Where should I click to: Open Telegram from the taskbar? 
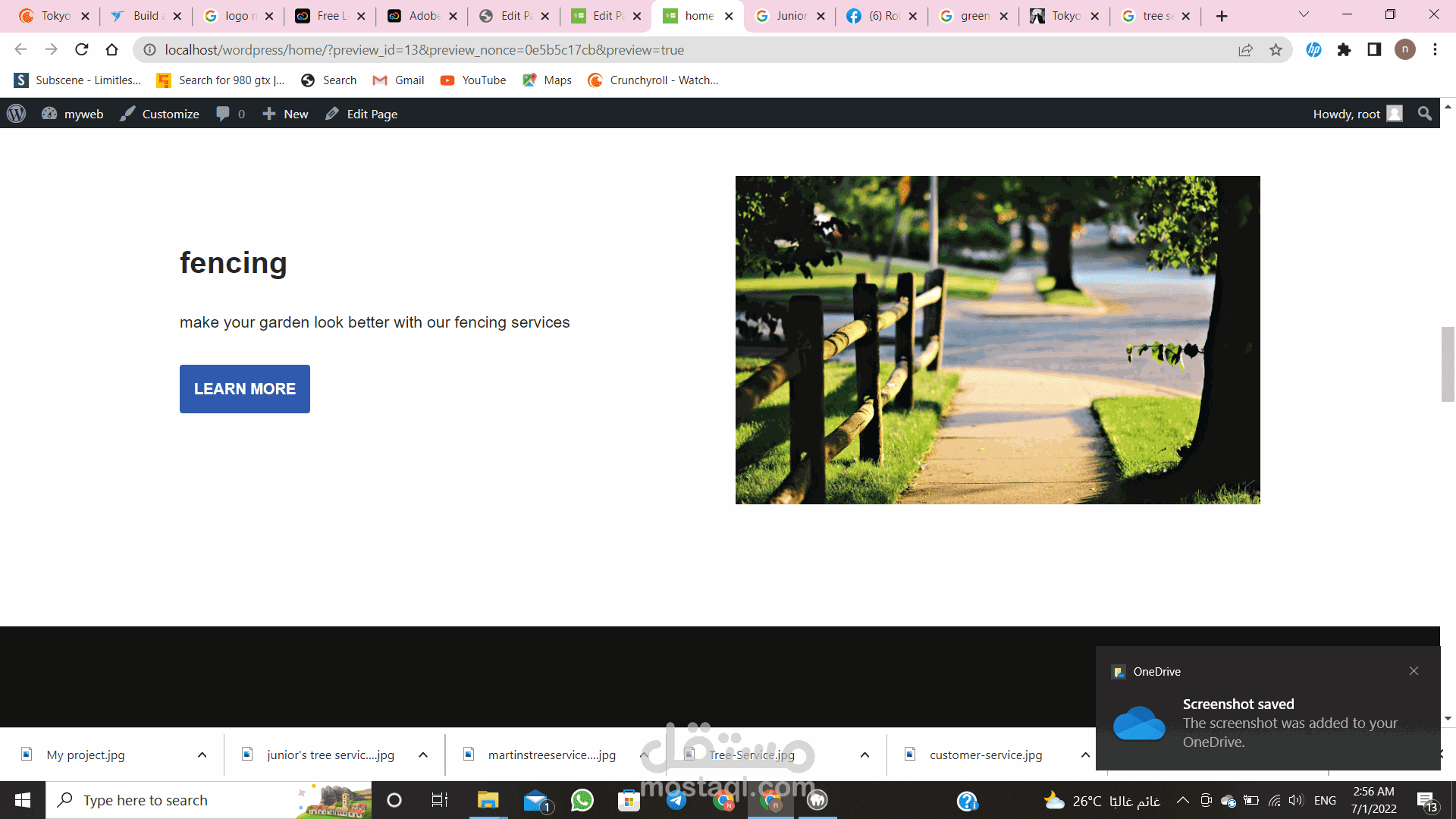click(676, 800)
